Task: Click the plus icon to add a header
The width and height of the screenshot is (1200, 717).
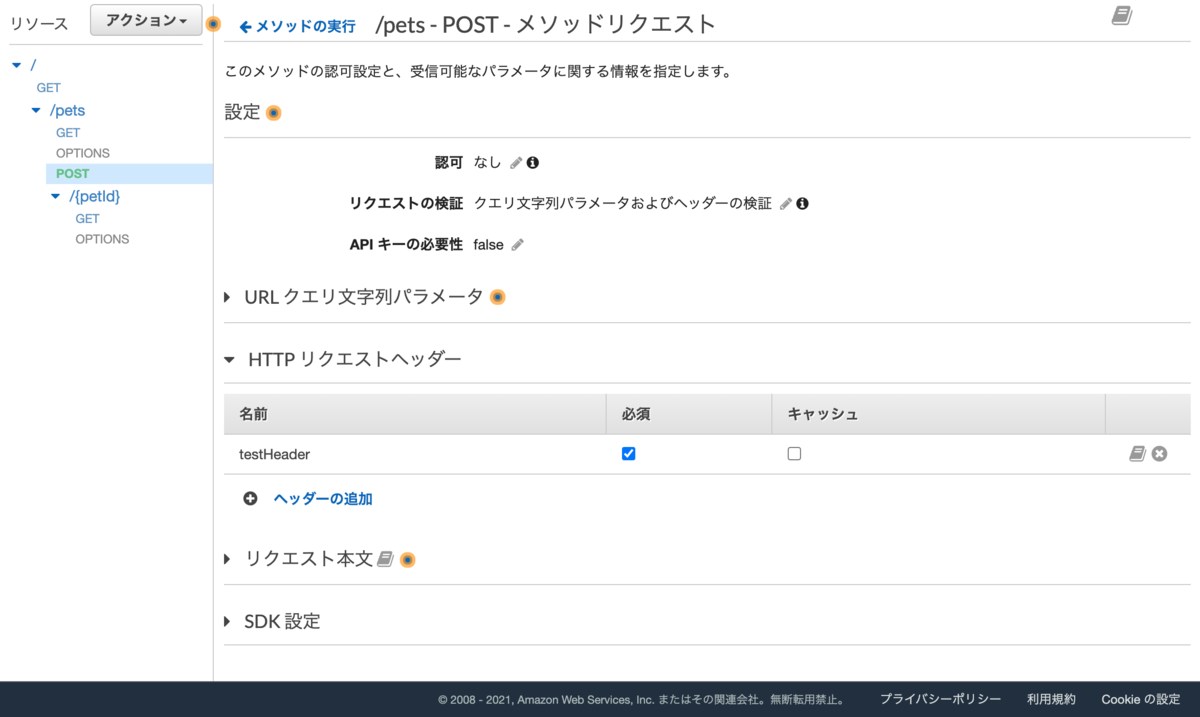Action: click(250, 498)
